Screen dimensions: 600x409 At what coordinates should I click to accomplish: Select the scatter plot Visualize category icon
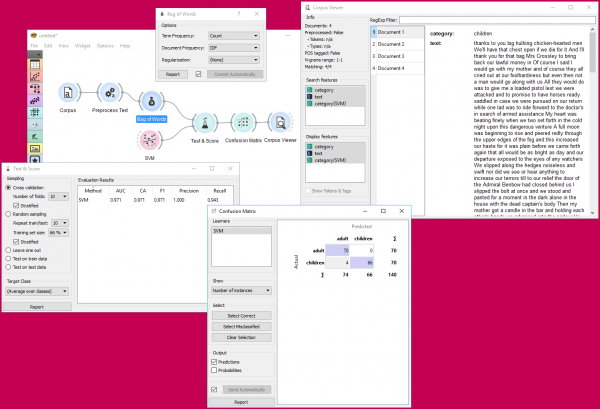tap(35, 77)
